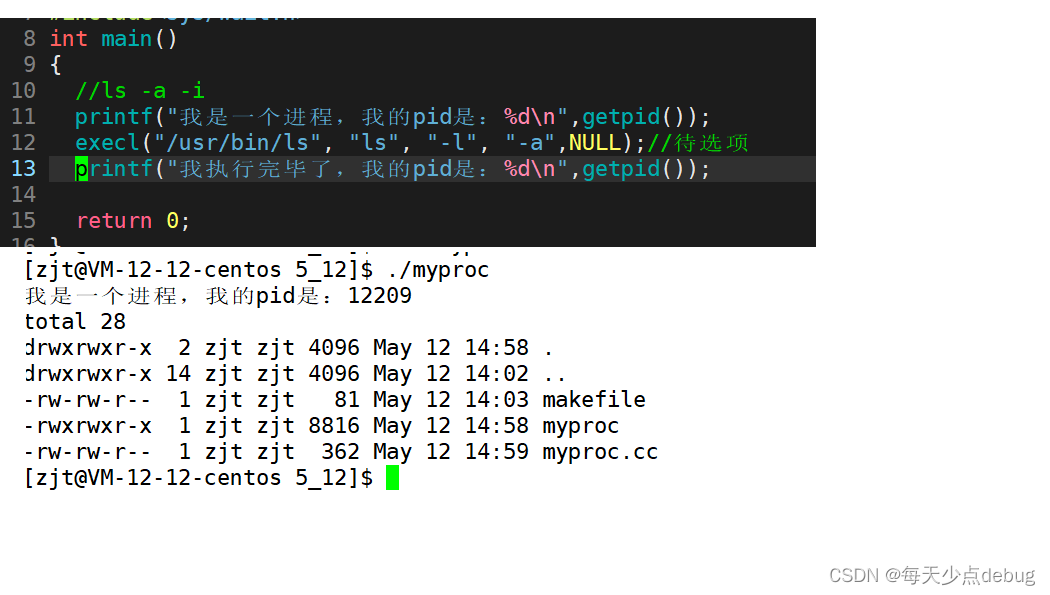Click the 'total 28' terminal output line

[75, 322]
